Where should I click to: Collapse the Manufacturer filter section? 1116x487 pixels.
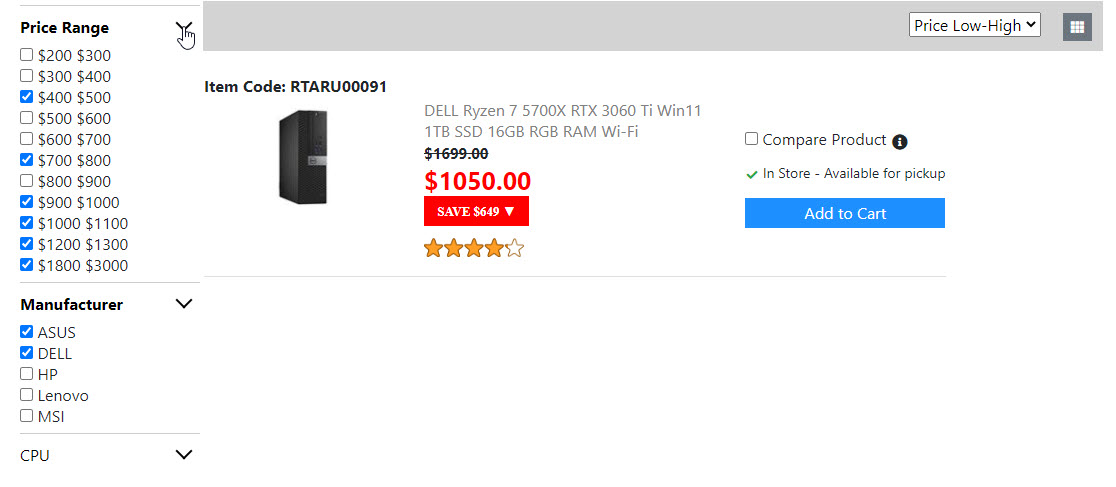(x=184, y=304)
